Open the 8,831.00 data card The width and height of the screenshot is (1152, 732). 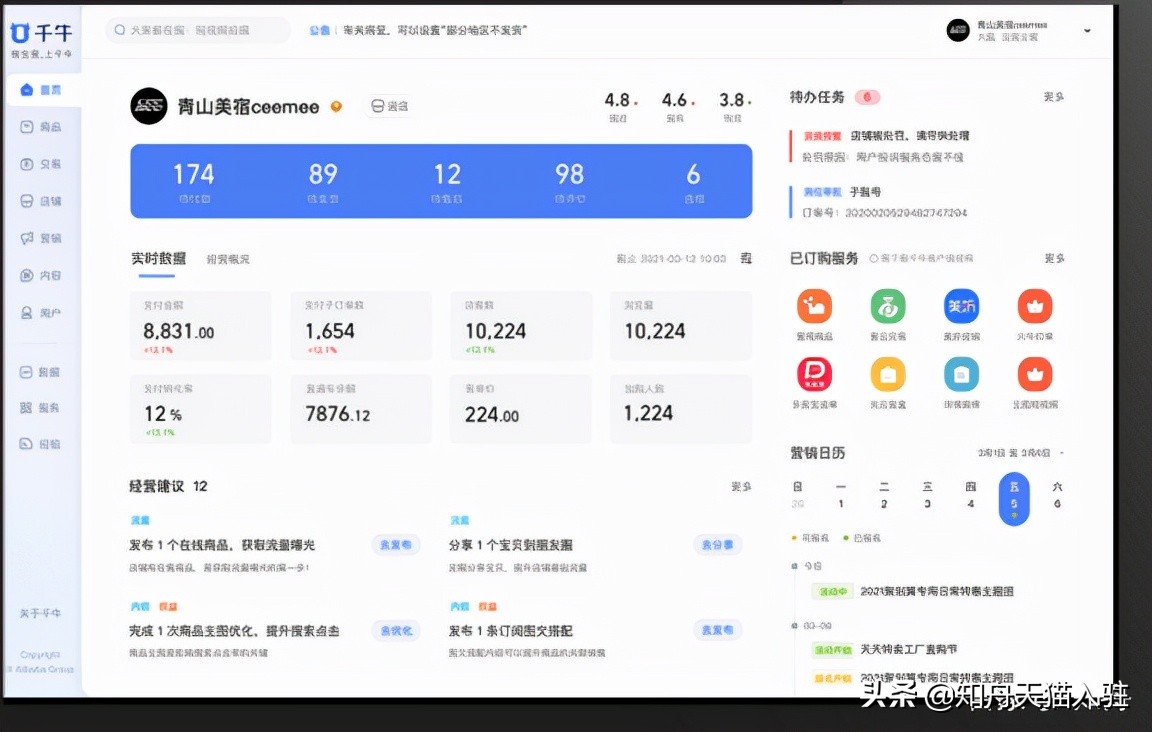pos(201,326)
